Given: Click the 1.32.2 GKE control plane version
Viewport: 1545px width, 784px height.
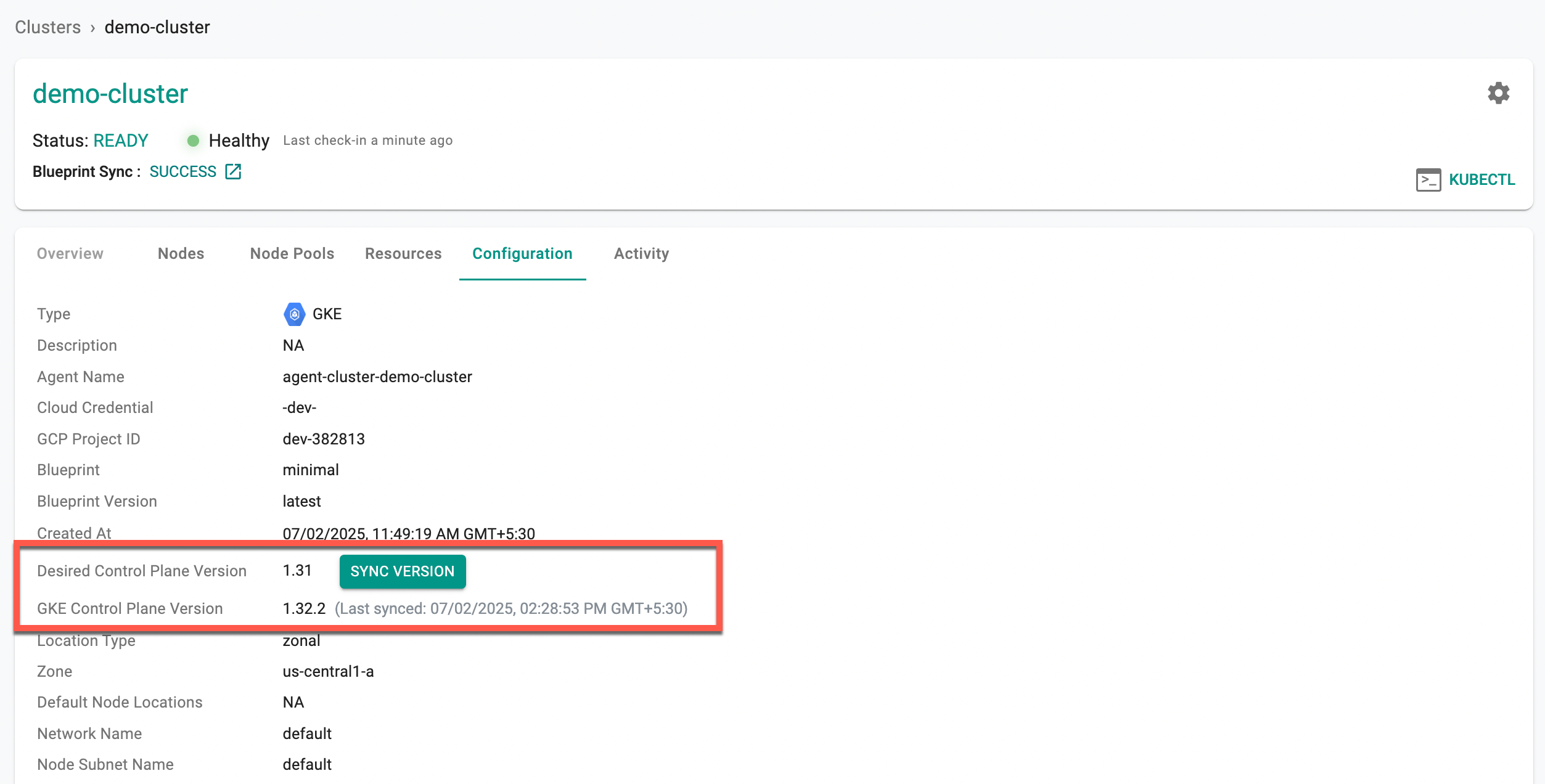Looking at the screenshot, I should 304,608.
